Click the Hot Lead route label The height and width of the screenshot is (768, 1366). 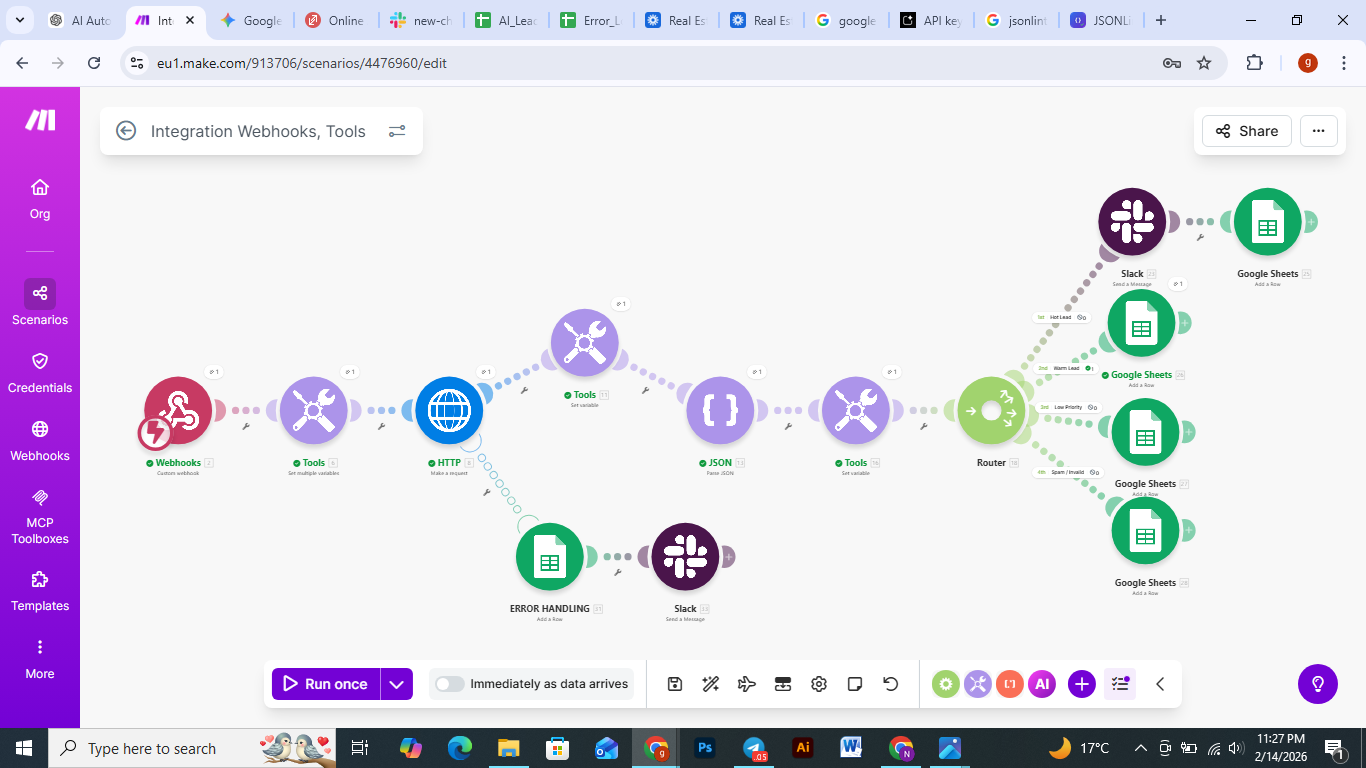pyautogui.click(x=1061, y=317)
